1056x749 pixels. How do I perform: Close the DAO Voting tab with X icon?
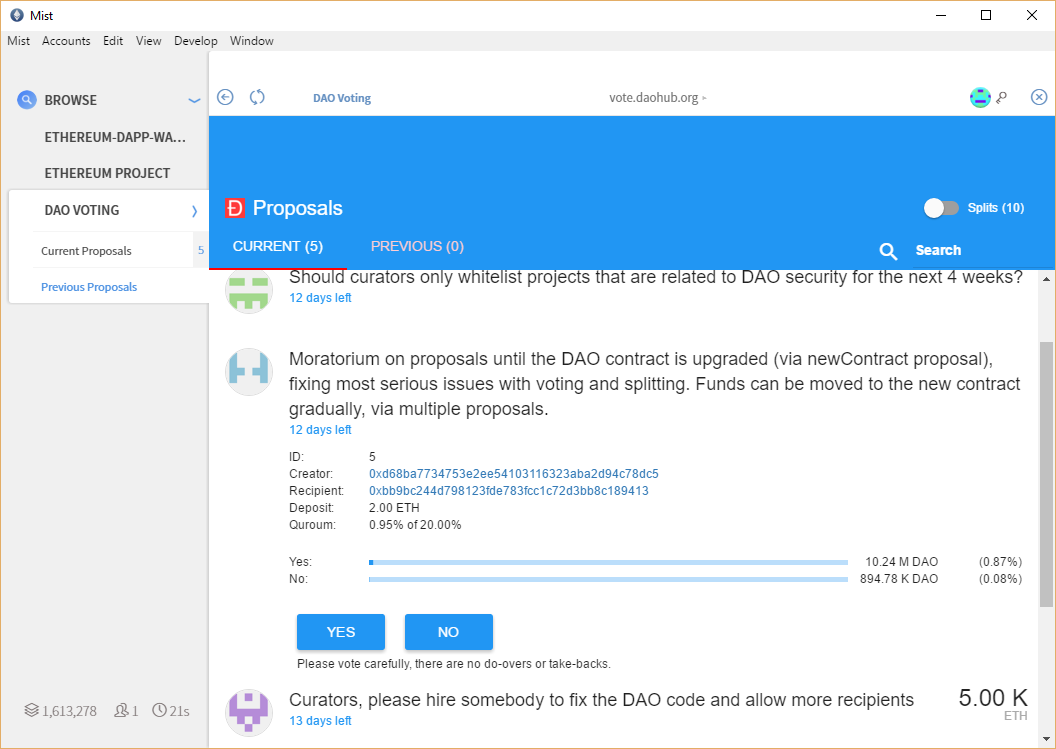click(x=1039, y=98)
